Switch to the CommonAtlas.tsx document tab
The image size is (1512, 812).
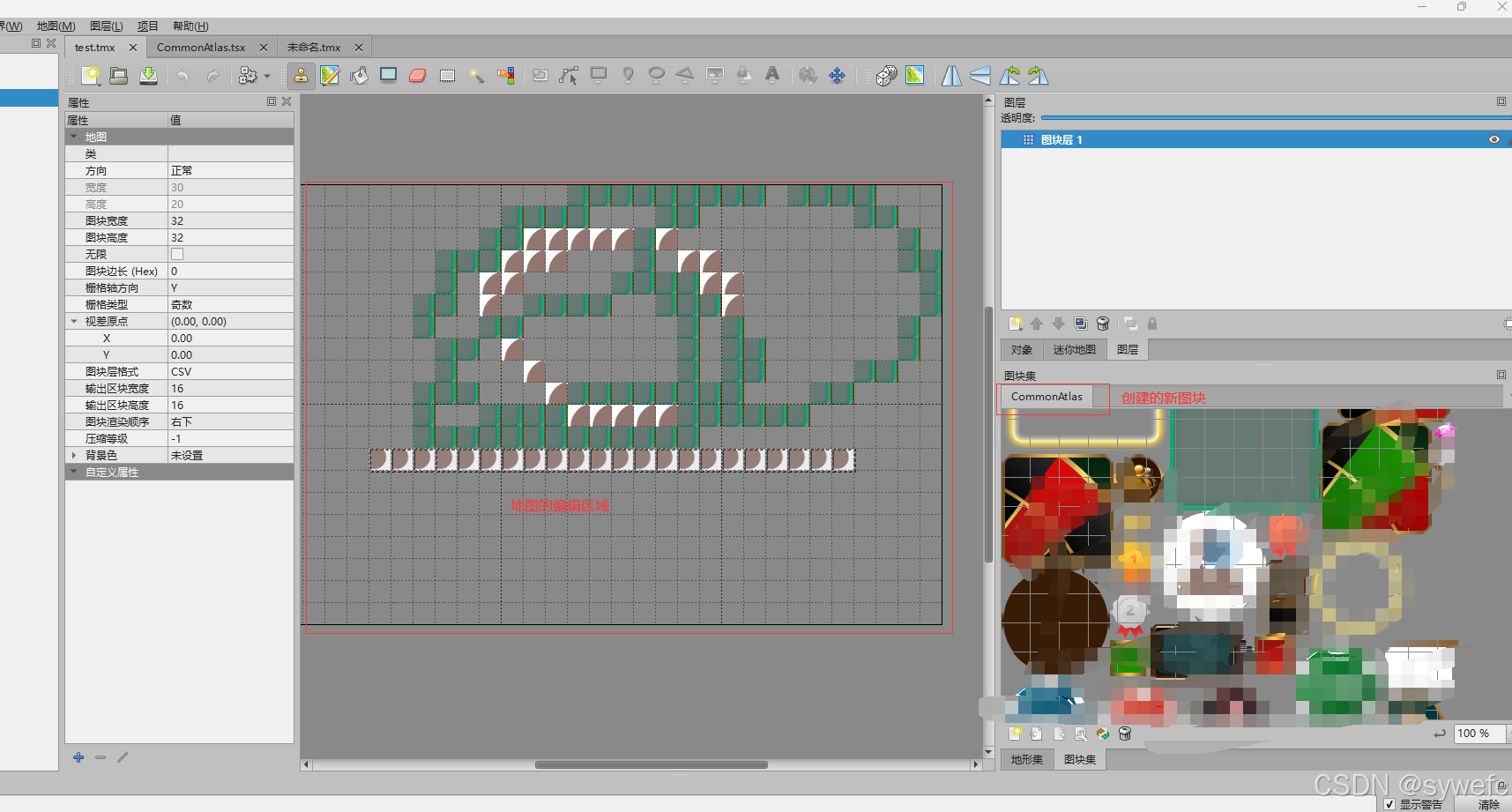201,48
